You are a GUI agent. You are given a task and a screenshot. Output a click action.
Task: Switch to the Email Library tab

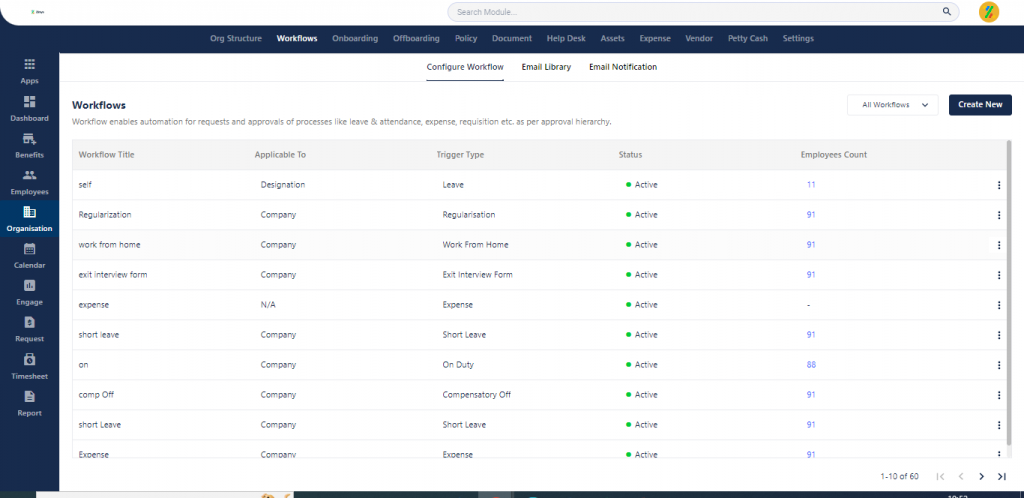pos(546,67)
